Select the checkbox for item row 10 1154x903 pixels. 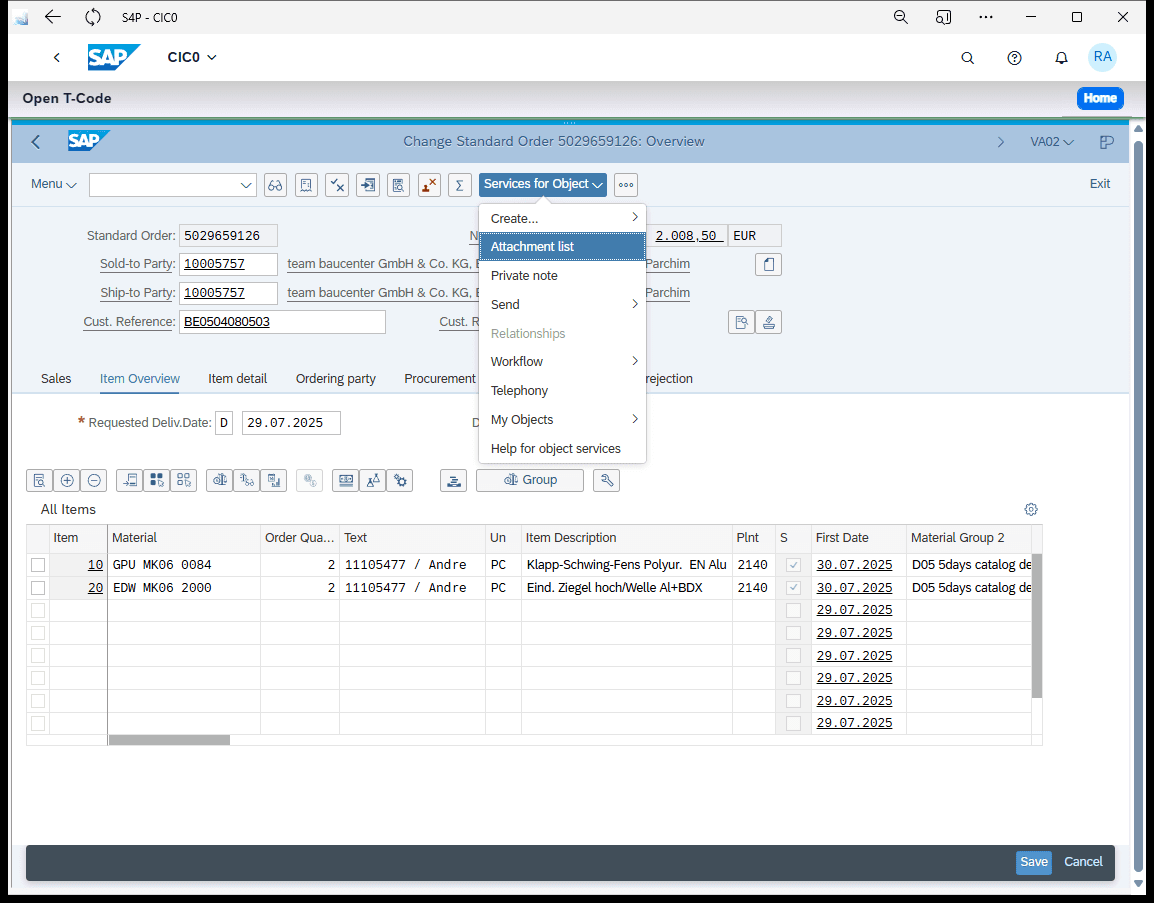click(x=38, y=565)
